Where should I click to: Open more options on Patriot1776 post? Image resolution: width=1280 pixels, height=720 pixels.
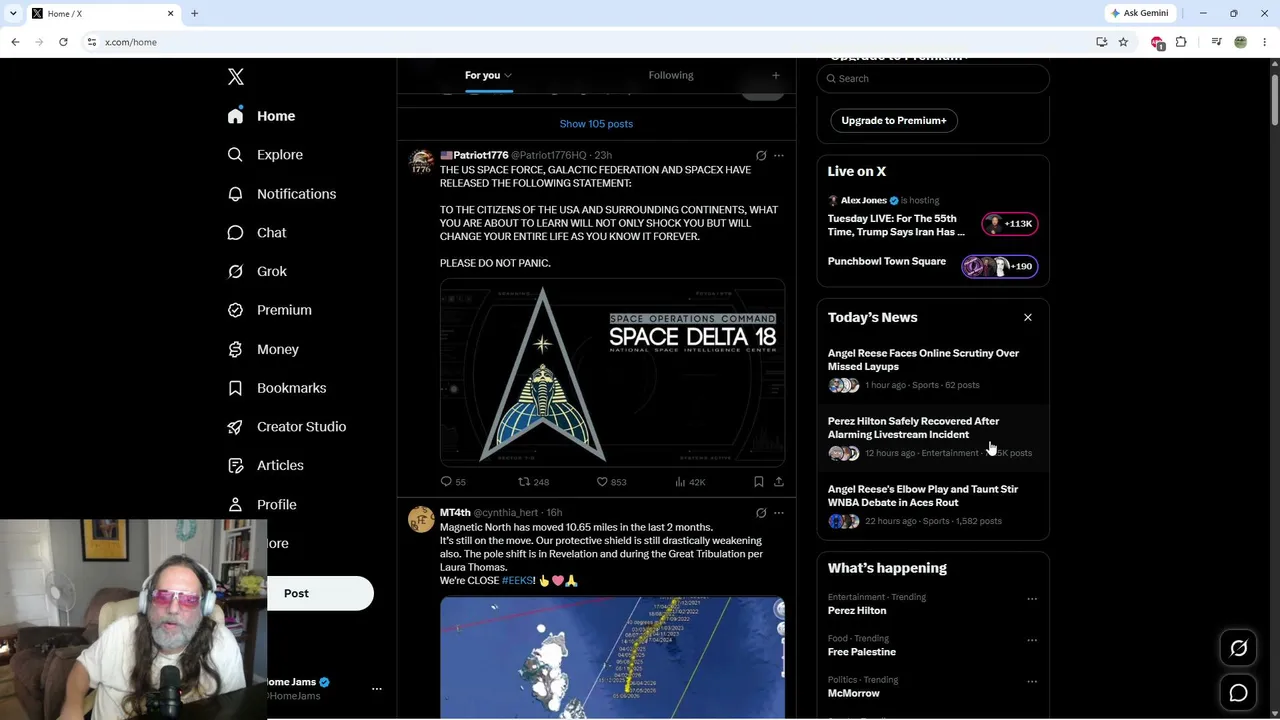coord(779,156)
